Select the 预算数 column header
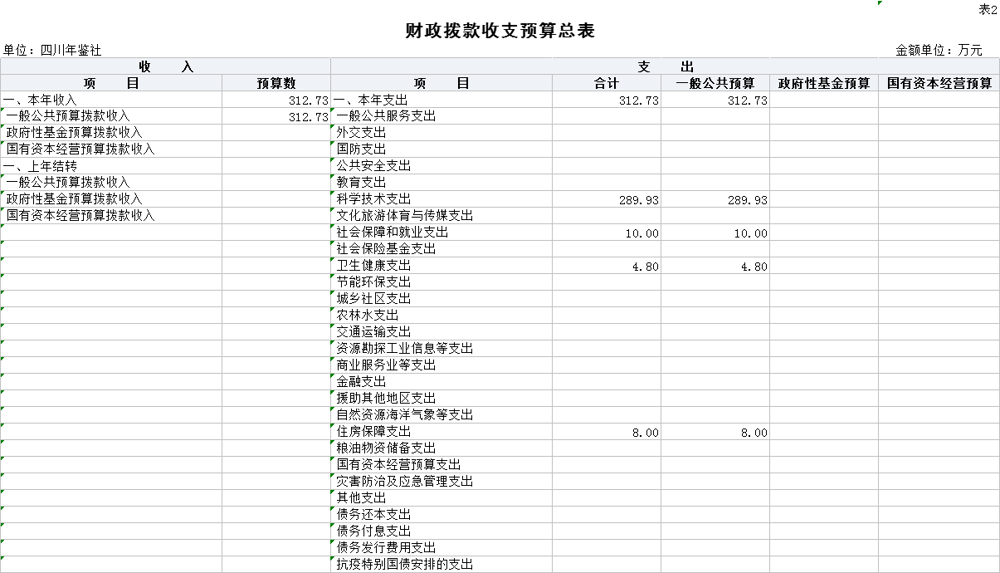1000x573 pixels. pyautogui.click(x=276, y=84)
